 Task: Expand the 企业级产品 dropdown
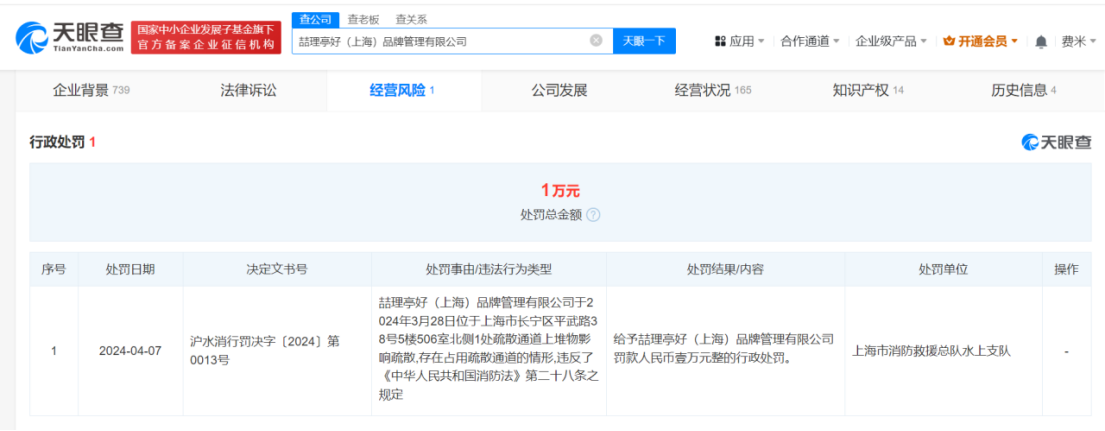coord(891,42)
